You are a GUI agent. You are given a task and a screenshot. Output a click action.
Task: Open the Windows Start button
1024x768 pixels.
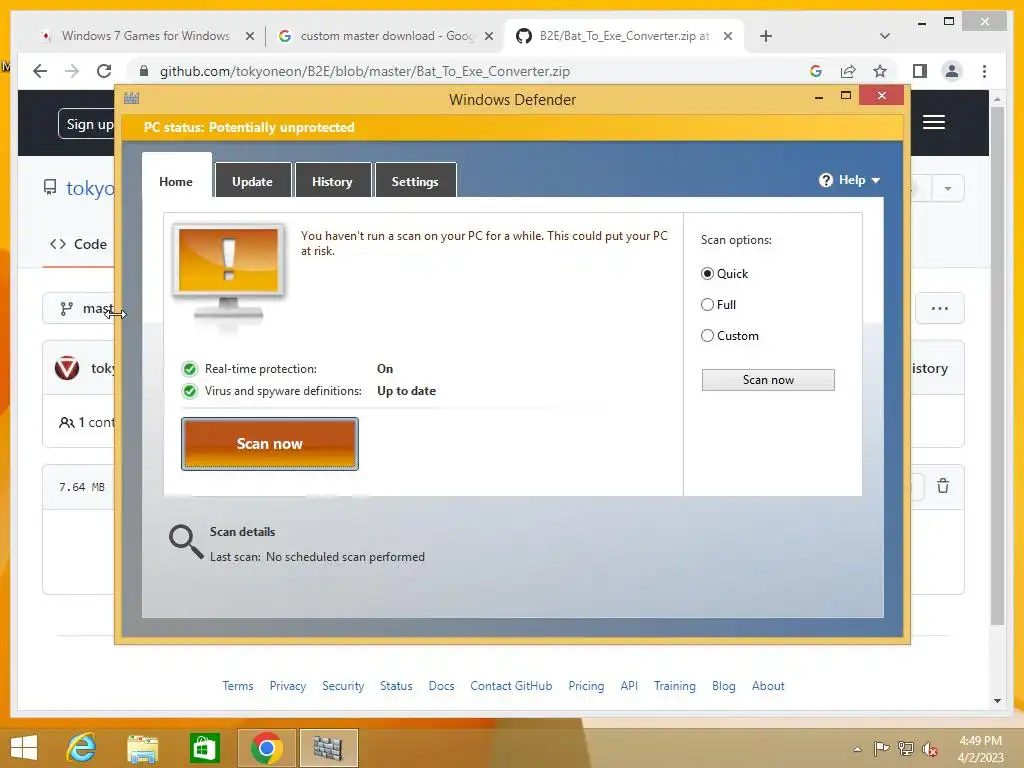click(x=24, y=748)
